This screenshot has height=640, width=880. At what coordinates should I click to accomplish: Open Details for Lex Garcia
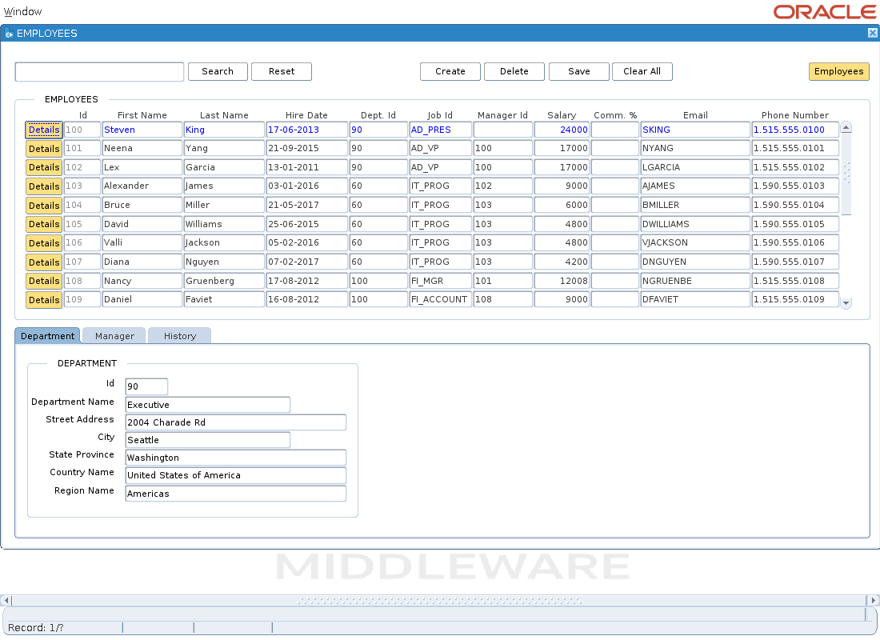44,167
